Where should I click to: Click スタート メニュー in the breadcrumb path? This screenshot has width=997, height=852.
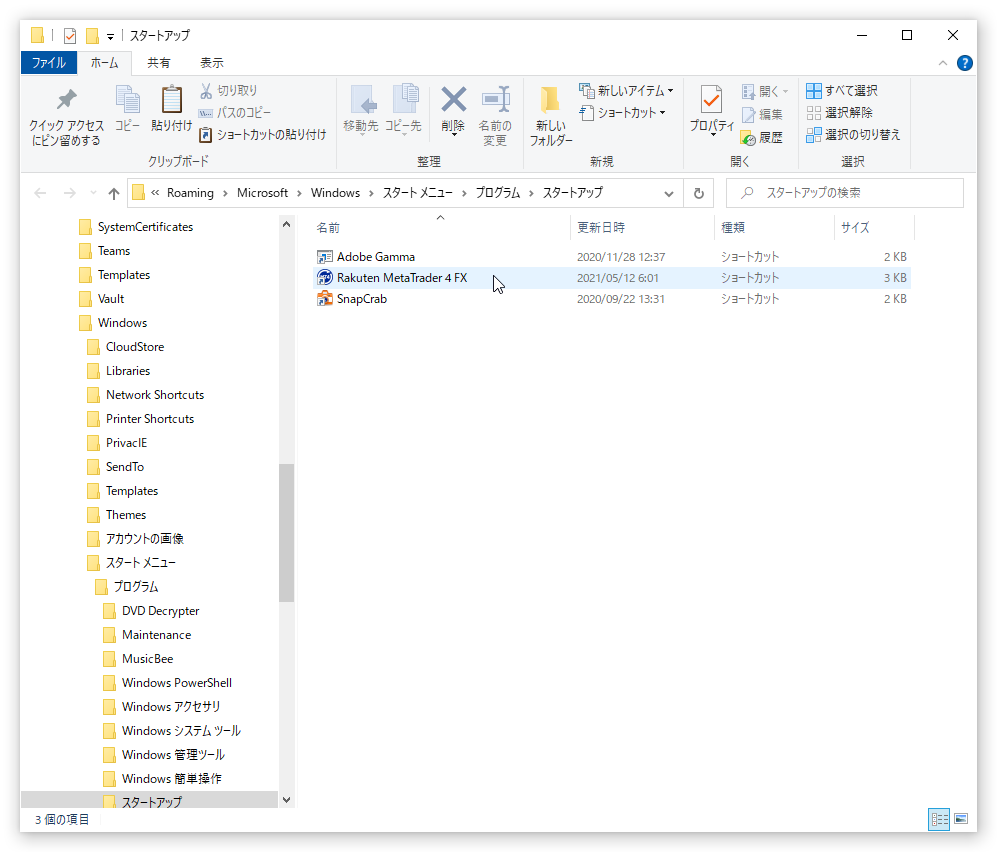point(418,193)
